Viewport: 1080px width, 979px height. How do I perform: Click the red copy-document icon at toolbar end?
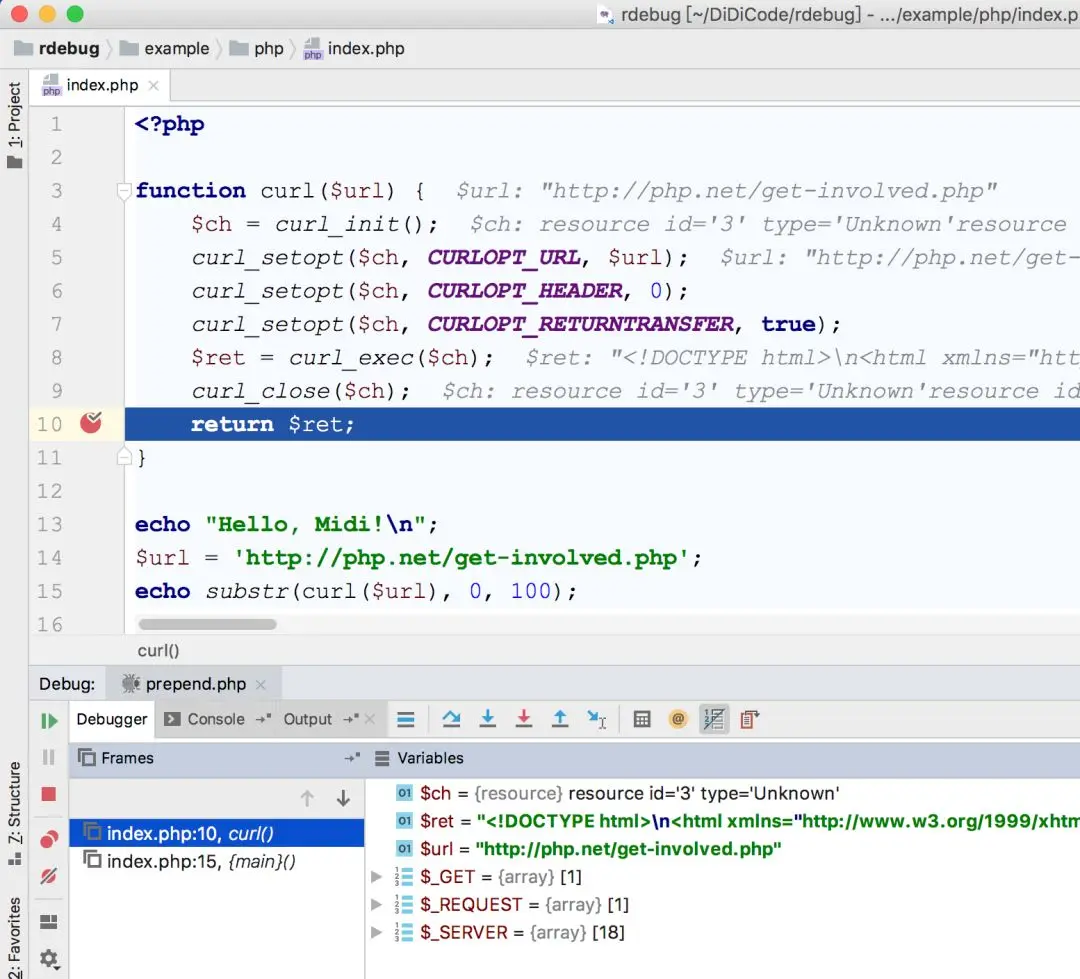tap(749, 719)
